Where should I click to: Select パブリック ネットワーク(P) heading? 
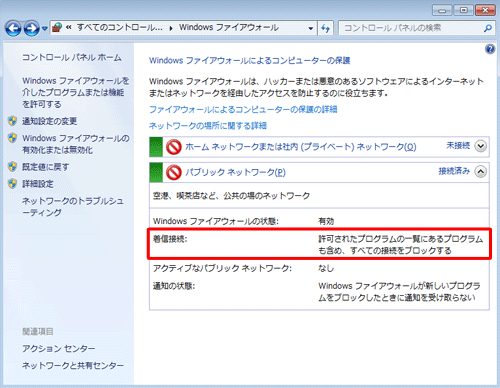pyautogui.click(x=235, y=172)
